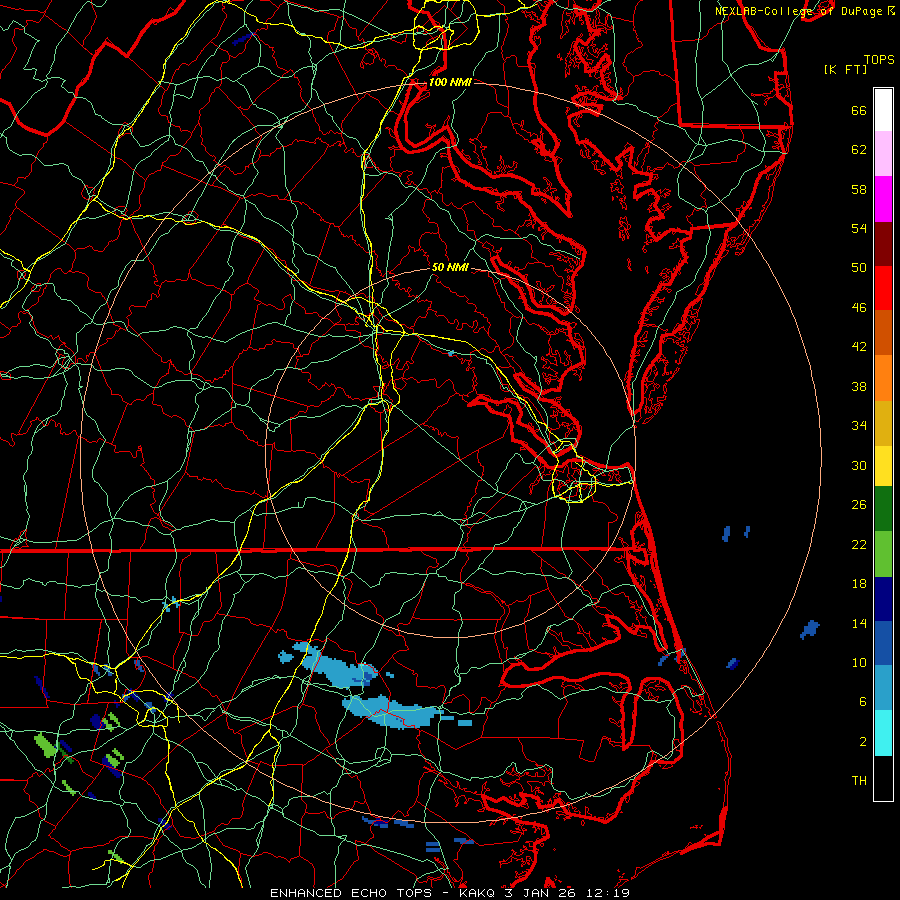The width and height of the screenshot is (900, 900).
Task: Click the 50 legend value
Action: click(x=859, y=267)
